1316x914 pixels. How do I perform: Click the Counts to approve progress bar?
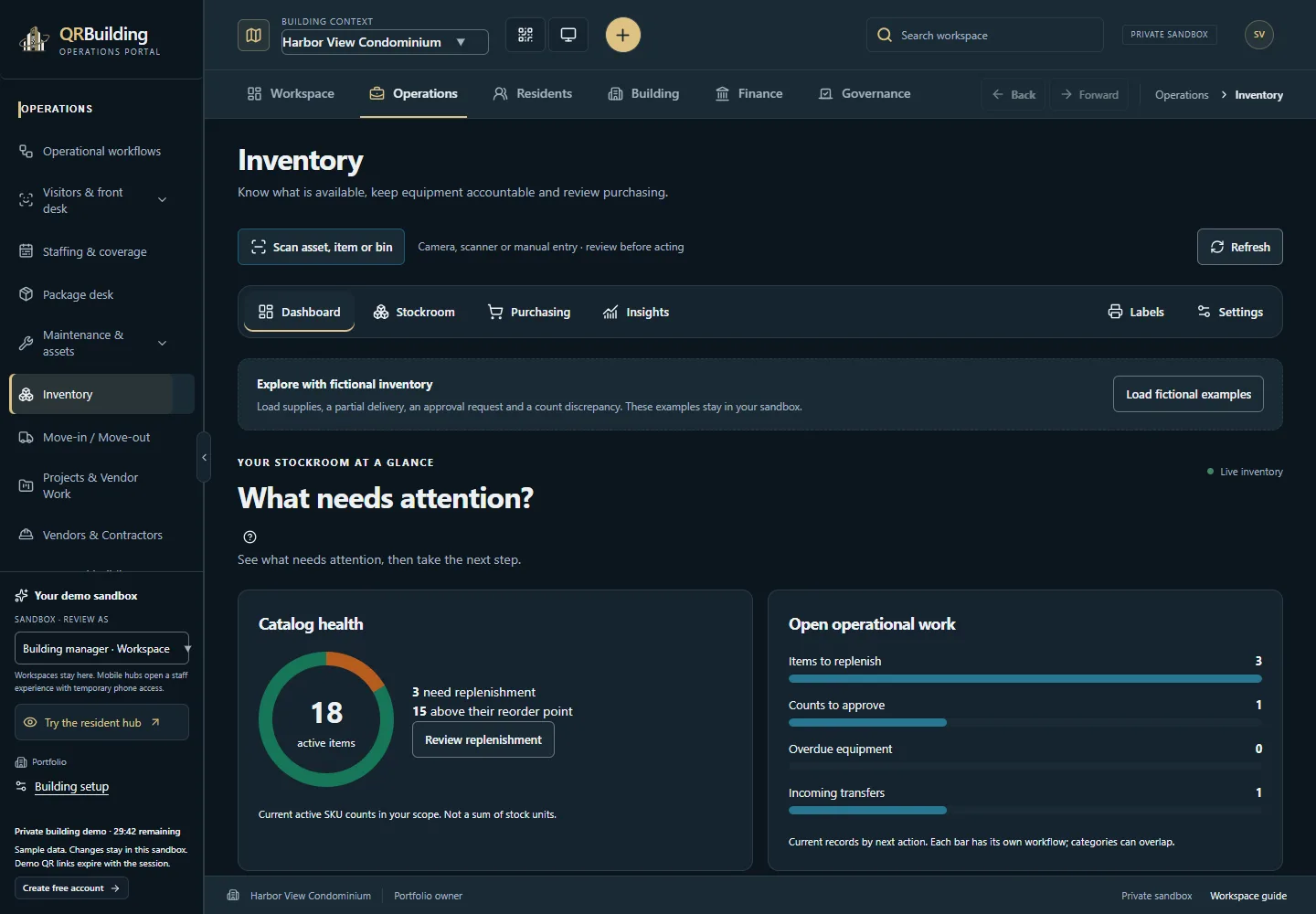coord(1025,723)
